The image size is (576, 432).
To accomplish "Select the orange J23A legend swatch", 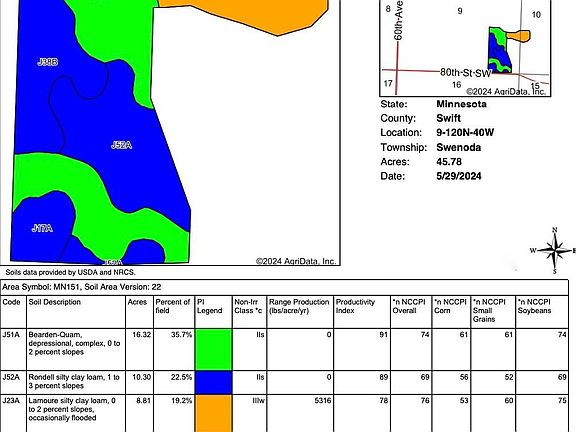I will tap(214, 414).
